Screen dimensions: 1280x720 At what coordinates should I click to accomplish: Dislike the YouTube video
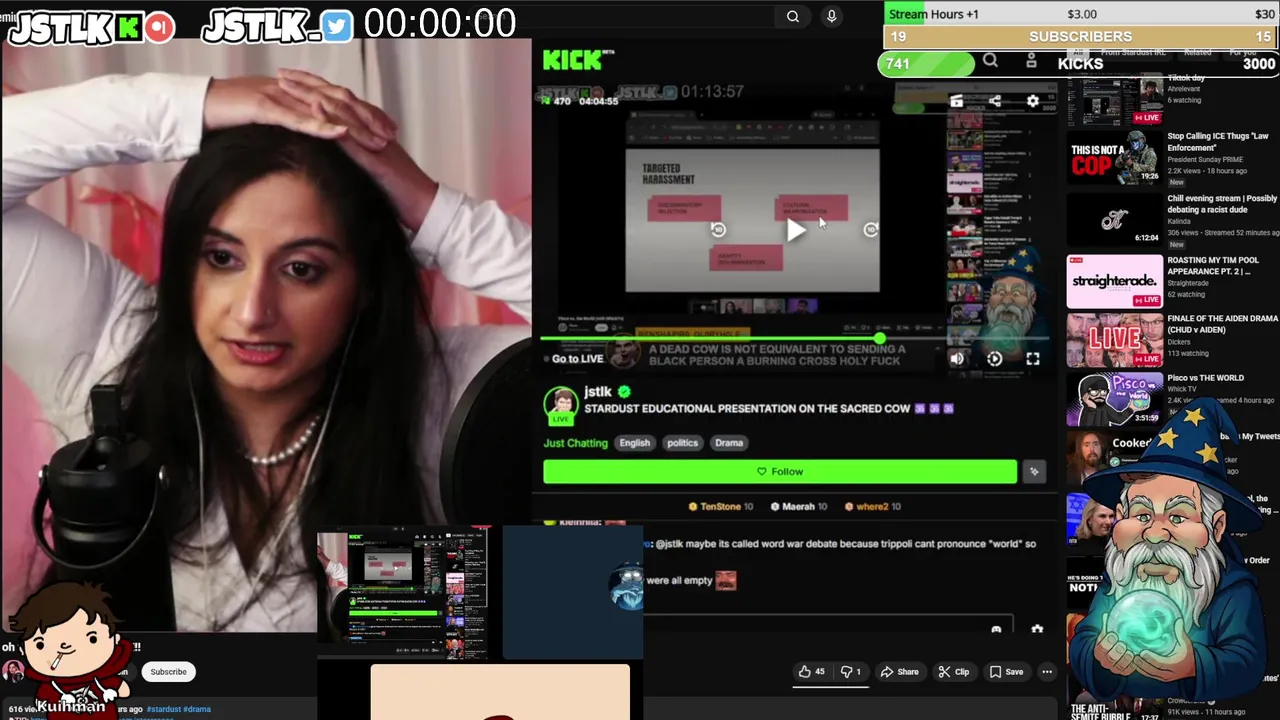pos(851,672)
